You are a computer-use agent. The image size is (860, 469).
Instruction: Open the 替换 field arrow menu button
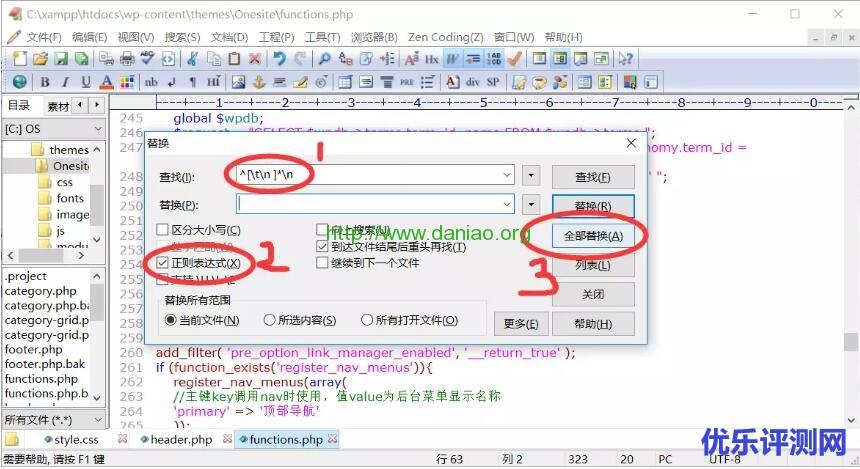(x=531, y=205)
